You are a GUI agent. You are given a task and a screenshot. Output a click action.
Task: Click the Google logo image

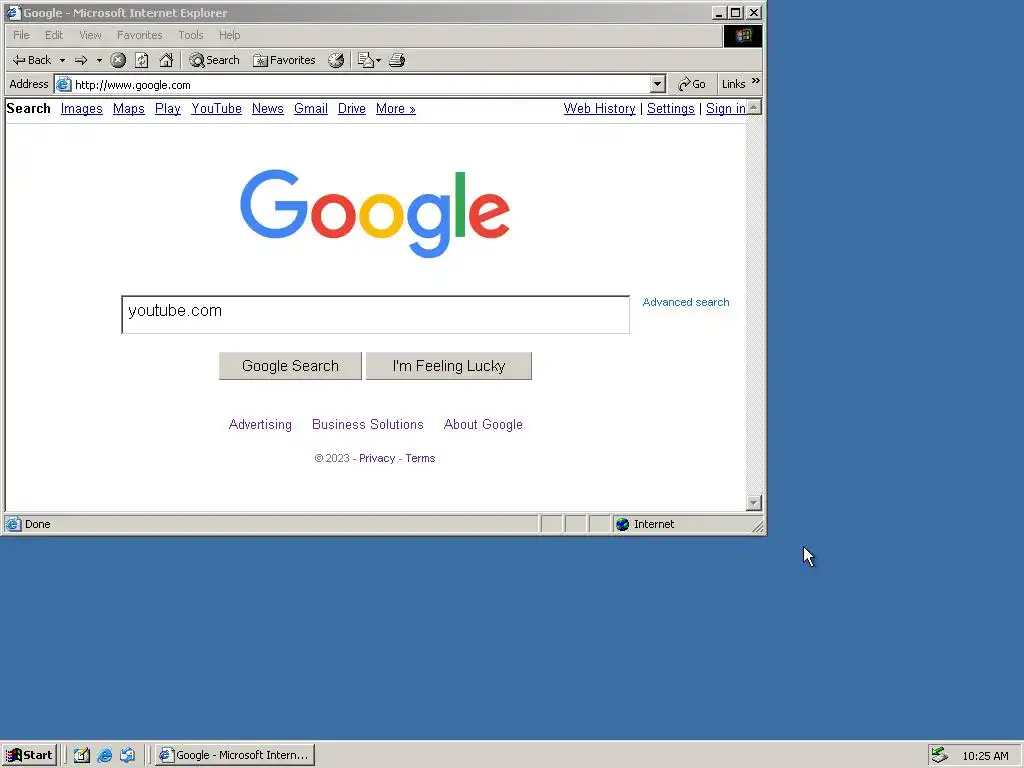(375, 213)
